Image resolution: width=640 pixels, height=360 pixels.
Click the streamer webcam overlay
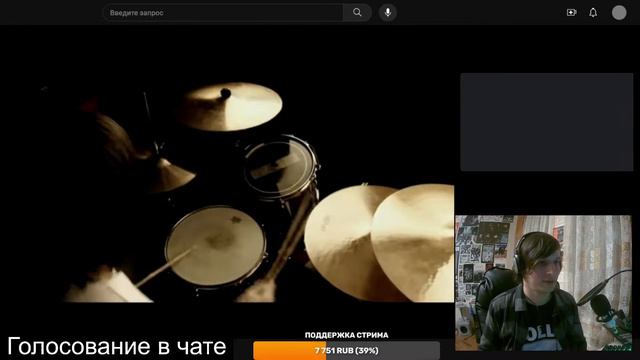click(543, 283)
